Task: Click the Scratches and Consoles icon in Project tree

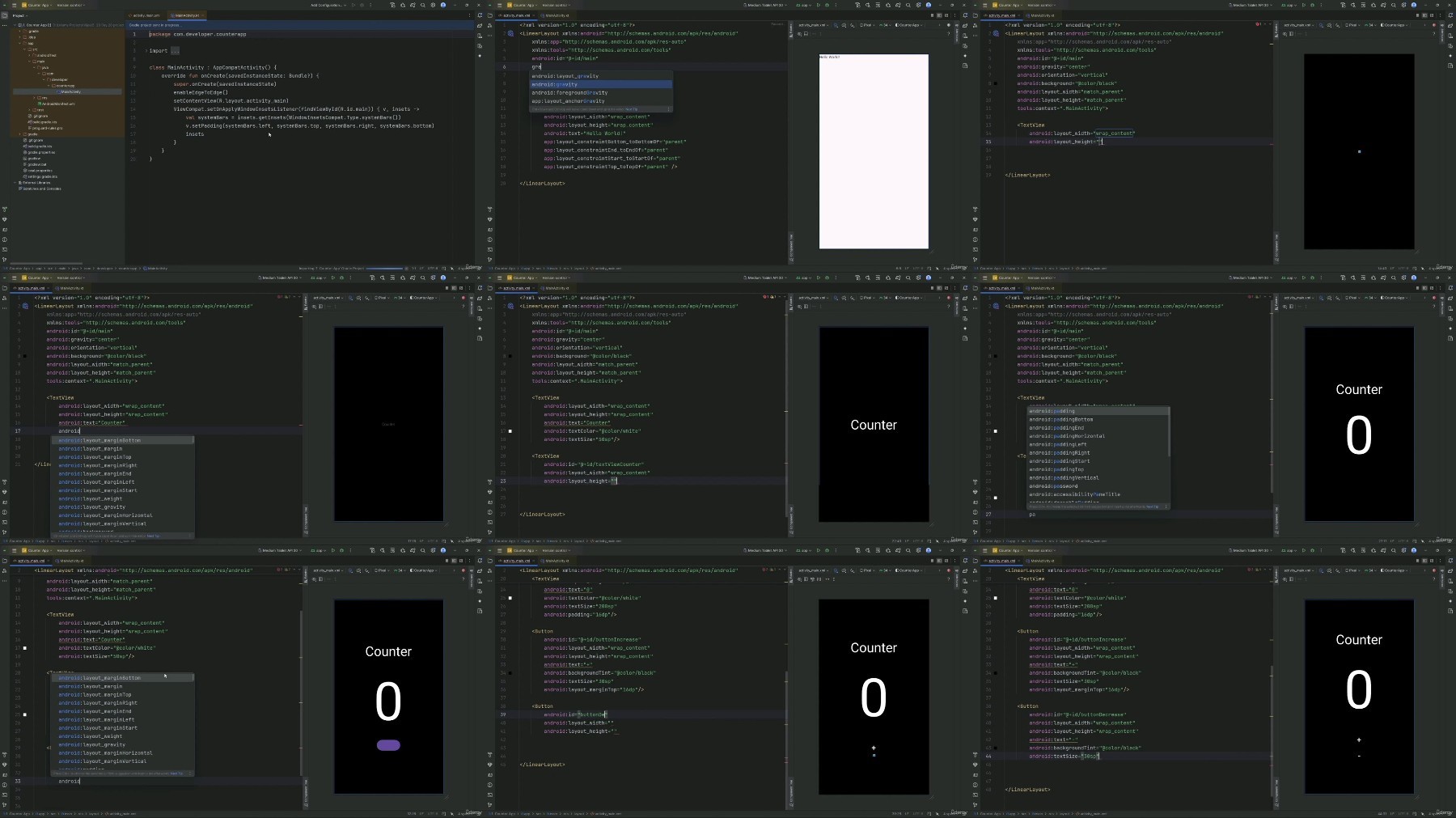Action: [x=20, y=189]
